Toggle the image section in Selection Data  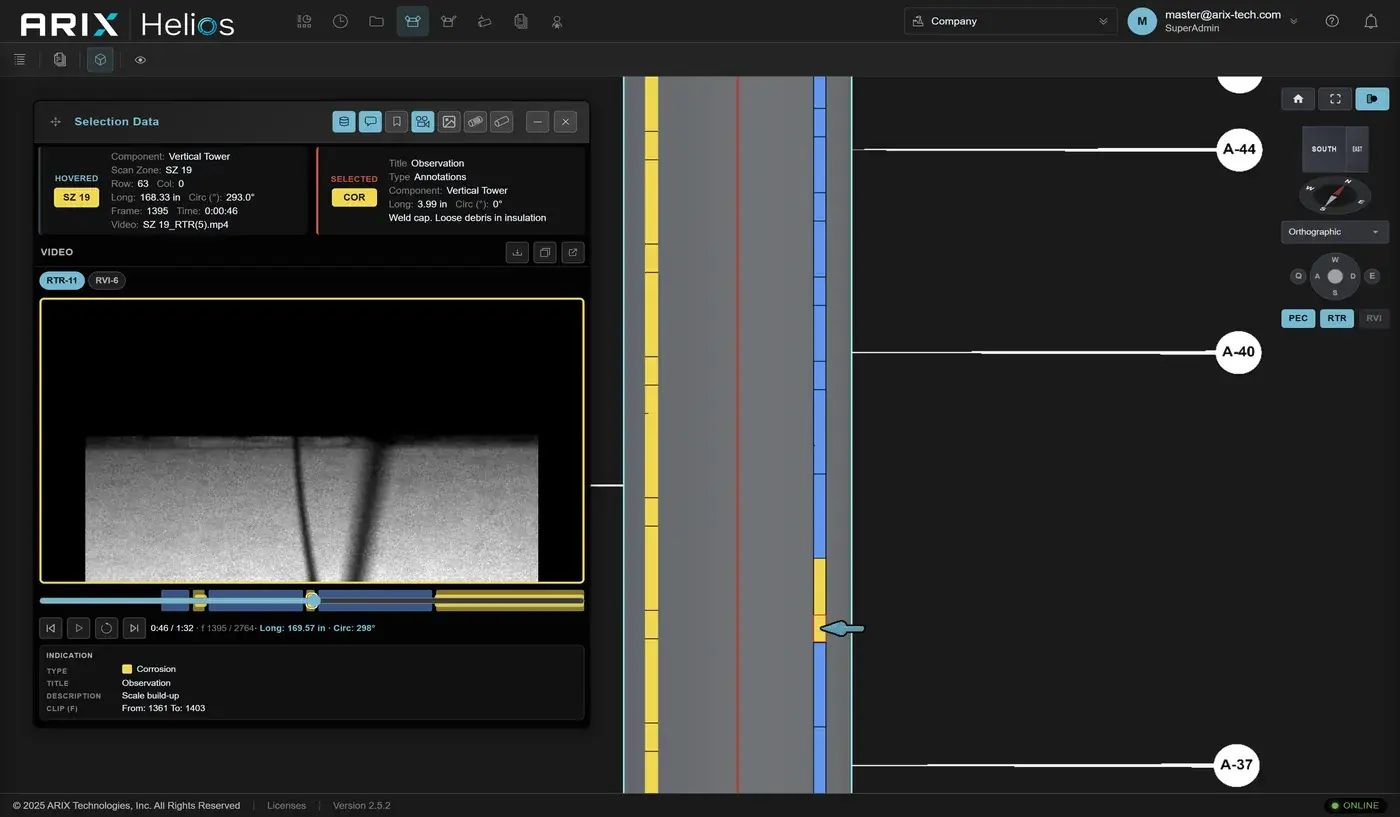(449, 122)
